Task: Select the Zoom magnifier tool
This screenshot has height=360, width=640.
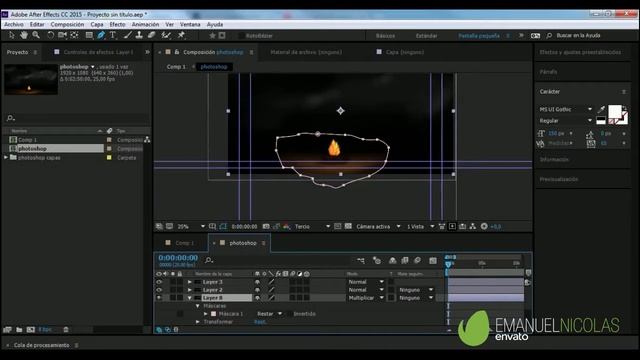Action: [36, 36]
